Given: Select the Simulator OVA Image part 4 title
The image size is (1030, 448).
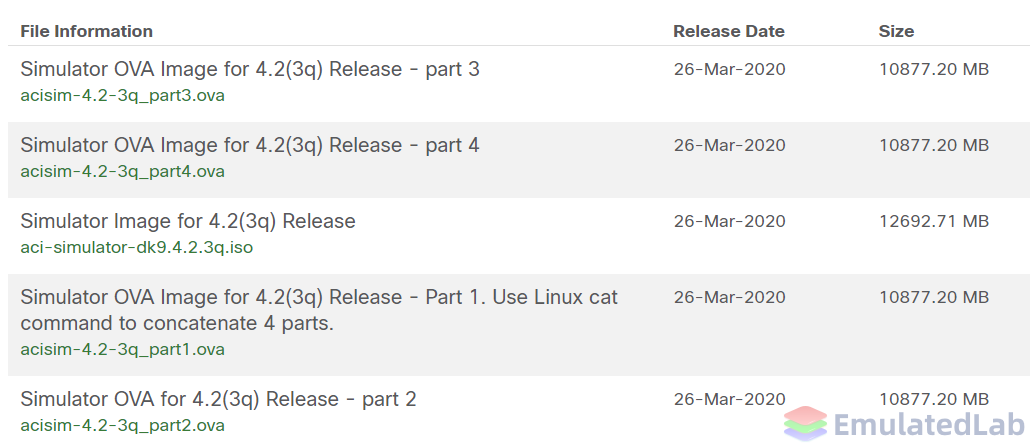Looking at the screenshot, I should (x=250, y=145).
